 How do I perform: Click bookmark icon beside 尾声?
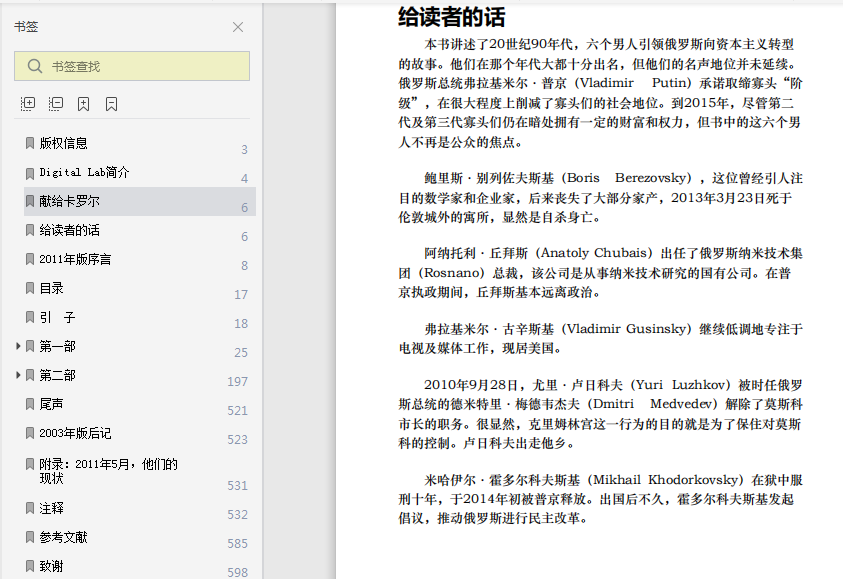[30, 404]
